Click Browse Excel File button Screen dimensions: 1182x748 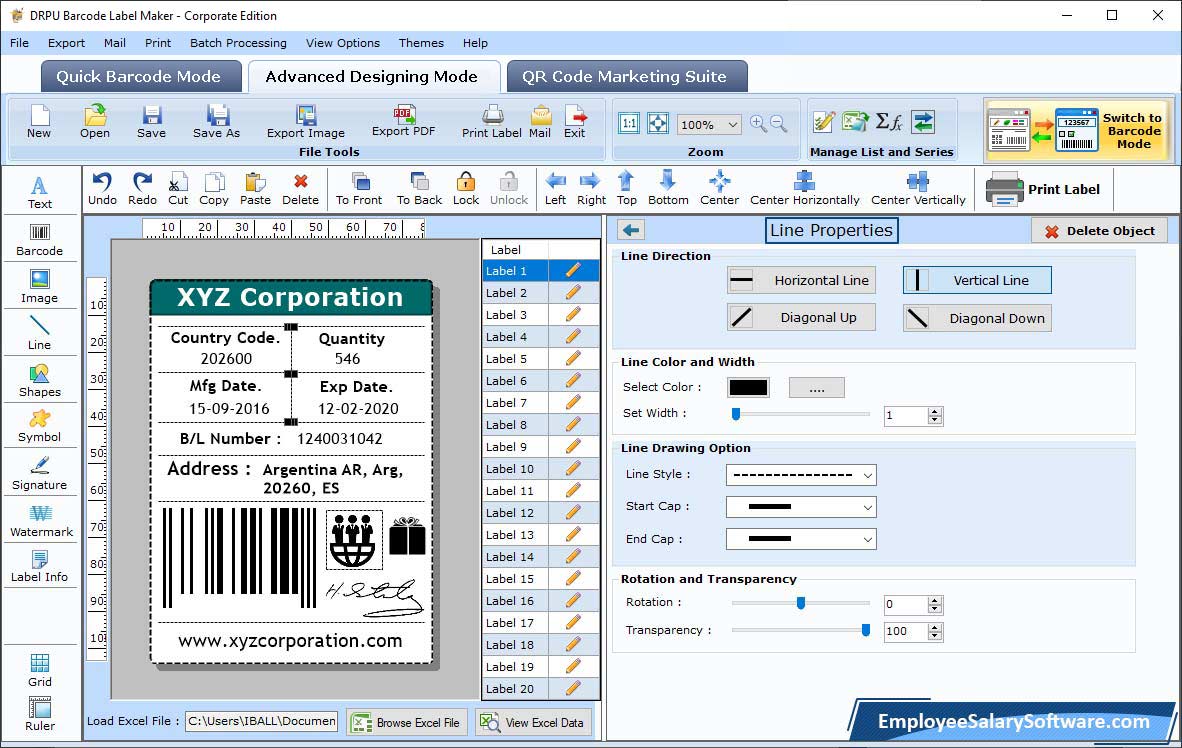click(408, 722)
